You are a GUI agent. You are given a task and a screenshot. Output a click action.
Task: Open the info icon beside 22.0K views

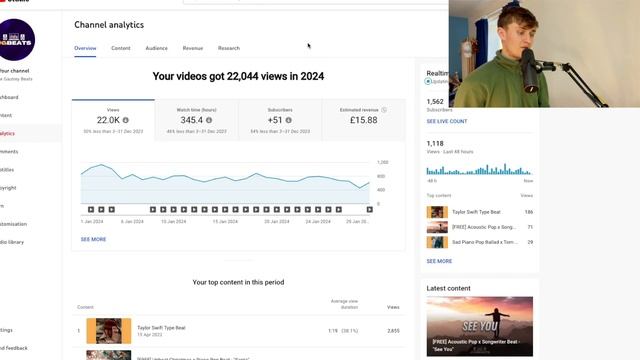tap(126, 120)
